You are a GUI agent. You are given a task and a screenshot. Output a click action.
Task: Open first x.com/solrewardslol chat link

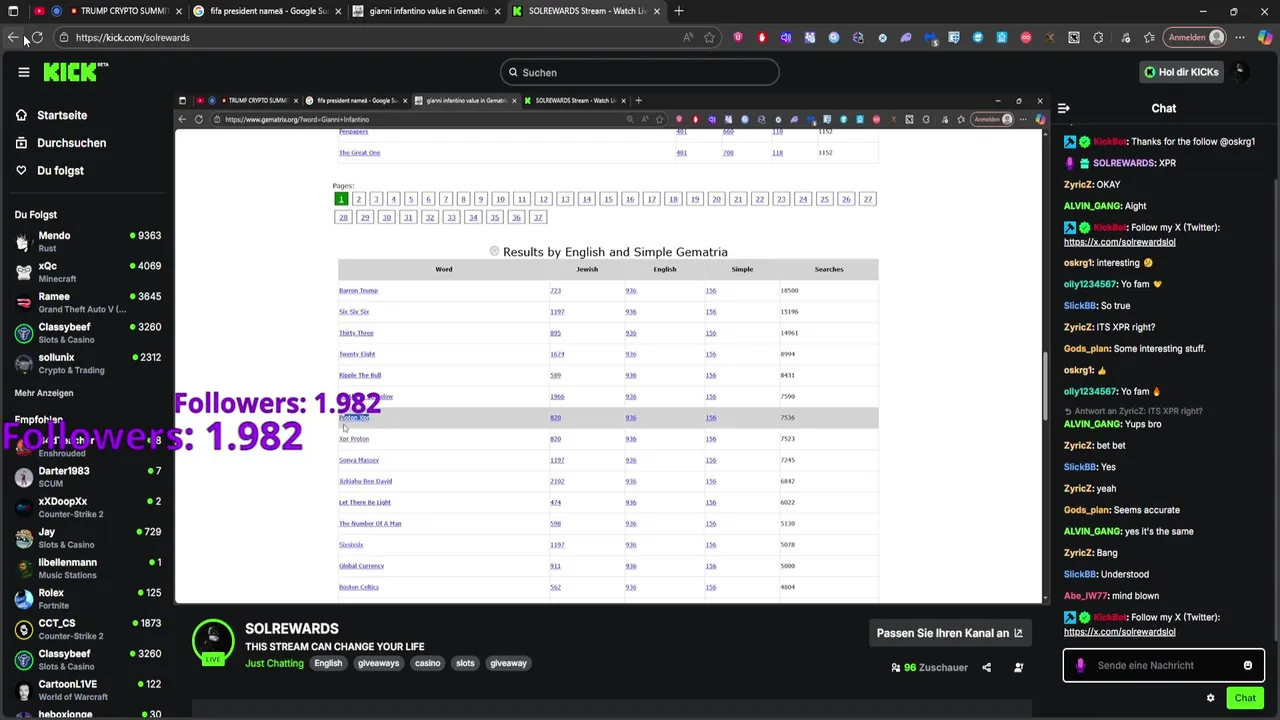pos(1119,242)
